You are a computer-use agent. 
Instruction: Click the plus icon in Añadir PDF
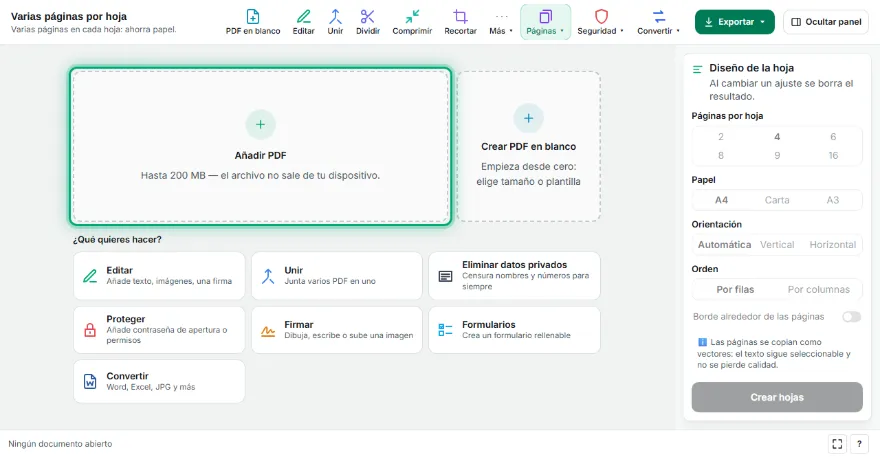pos(260,125)
